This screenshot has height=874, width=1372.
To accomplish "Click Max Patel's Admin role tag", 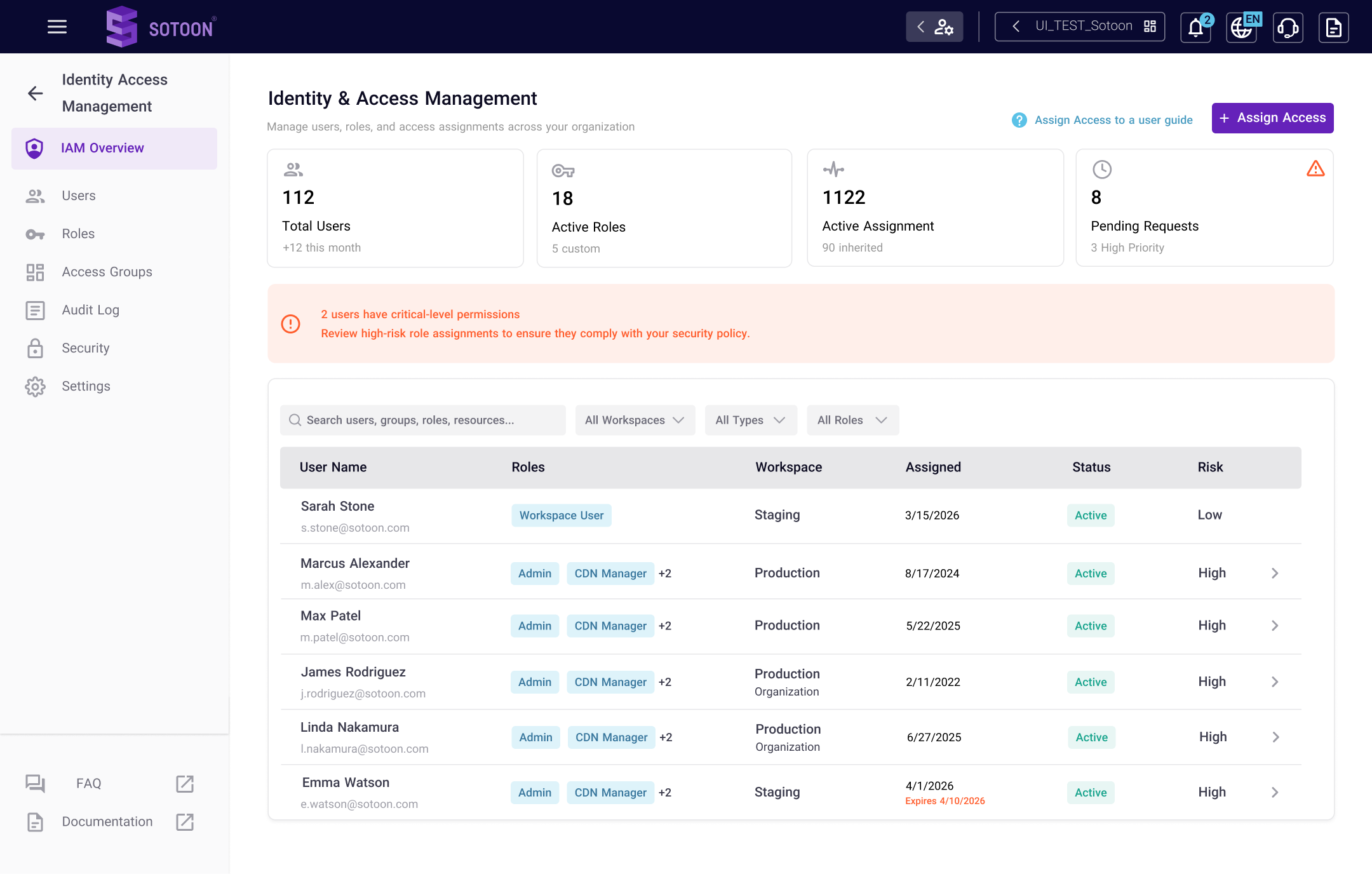I will click(x=535, y=626).
